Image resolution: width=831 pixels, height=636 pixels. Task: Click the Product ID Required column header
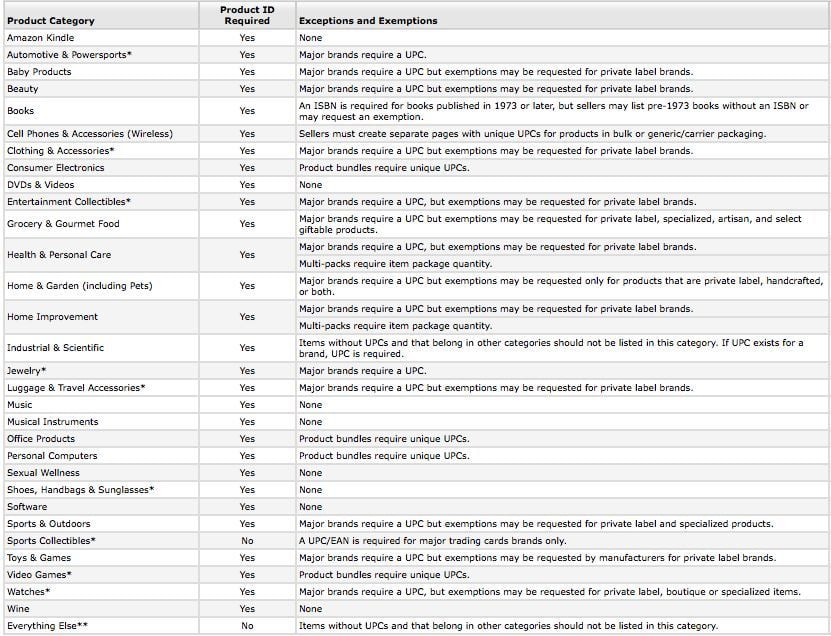(247, 15)
